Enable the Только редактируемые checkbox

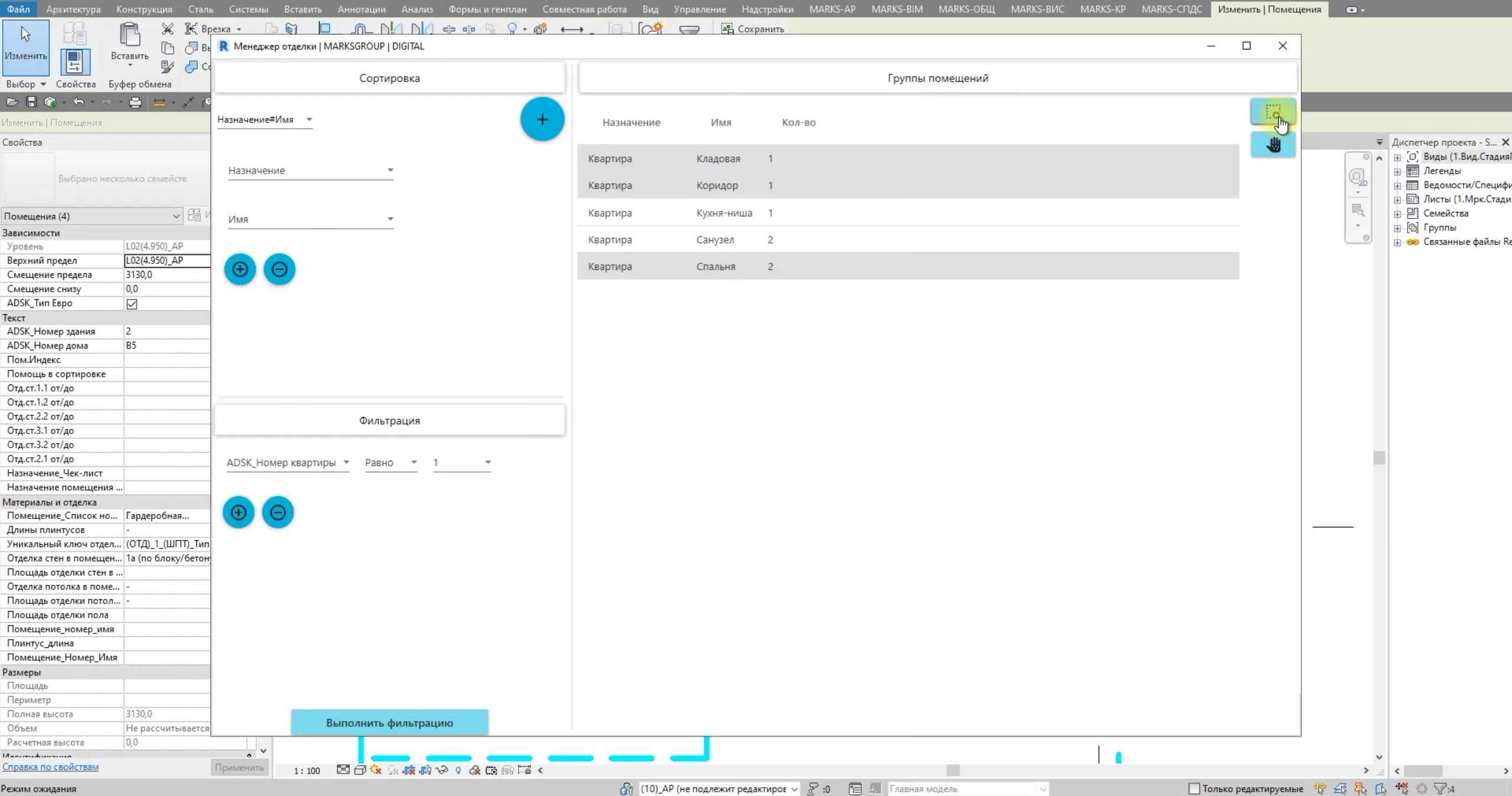(1194, 788)
